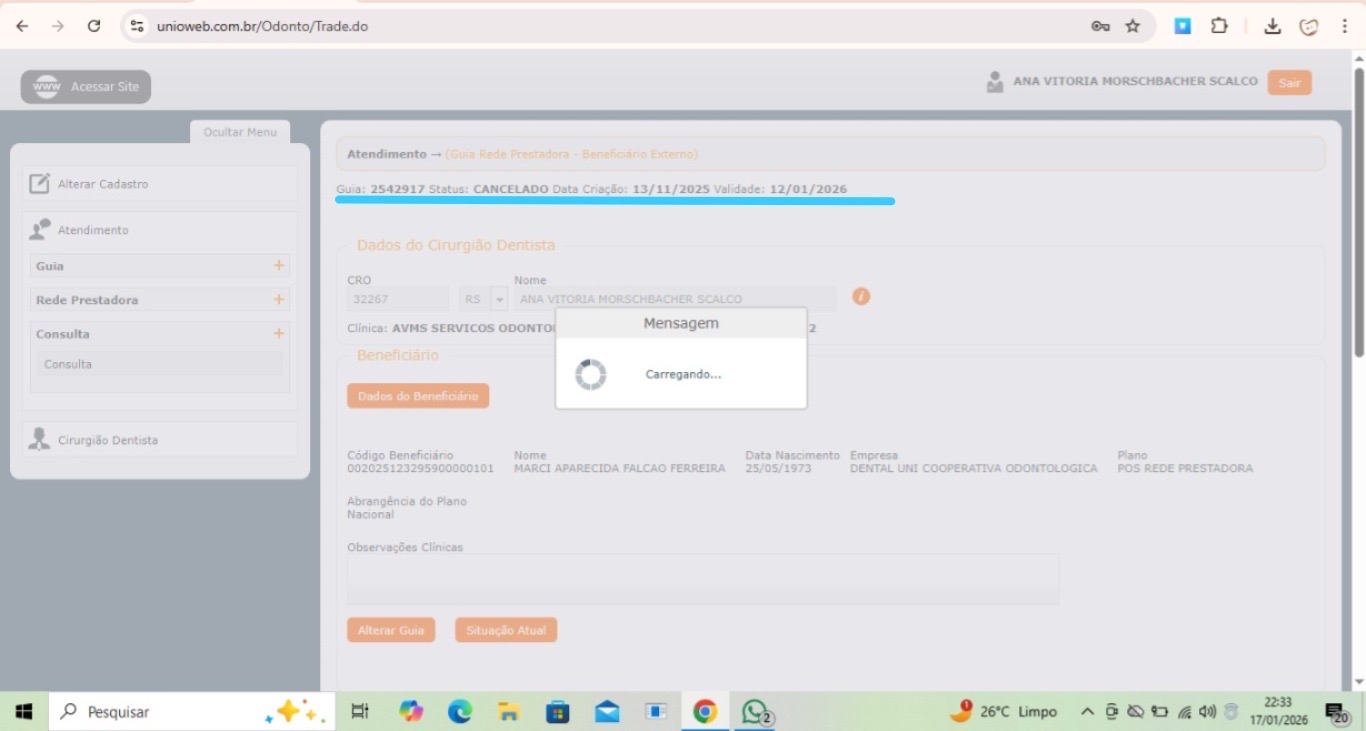Image resolution: width=1366 pixels, height=731 pixels.
Task: Open Microsoft Edge from the taskbar
Action: tap(460, 712)
